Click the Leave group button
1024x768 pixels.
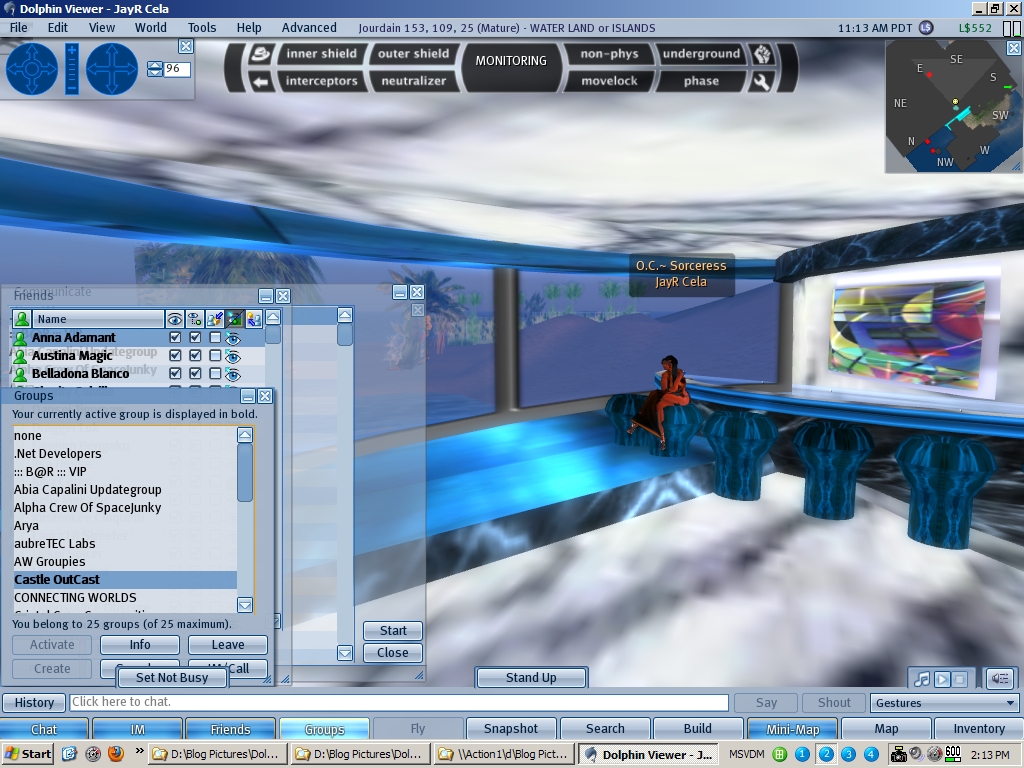(x=228, y=645)
